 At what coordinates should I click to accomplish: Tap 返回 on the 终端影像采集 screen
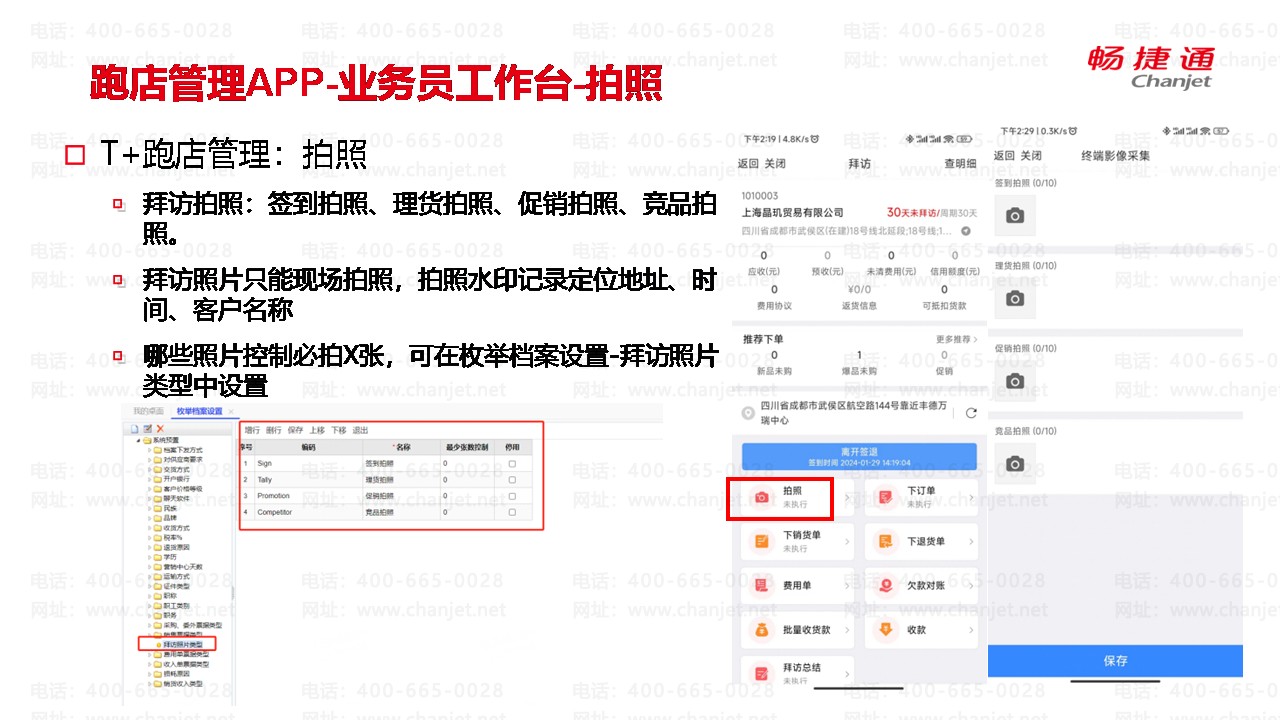pyautogui.click(x=1004, y=156)
